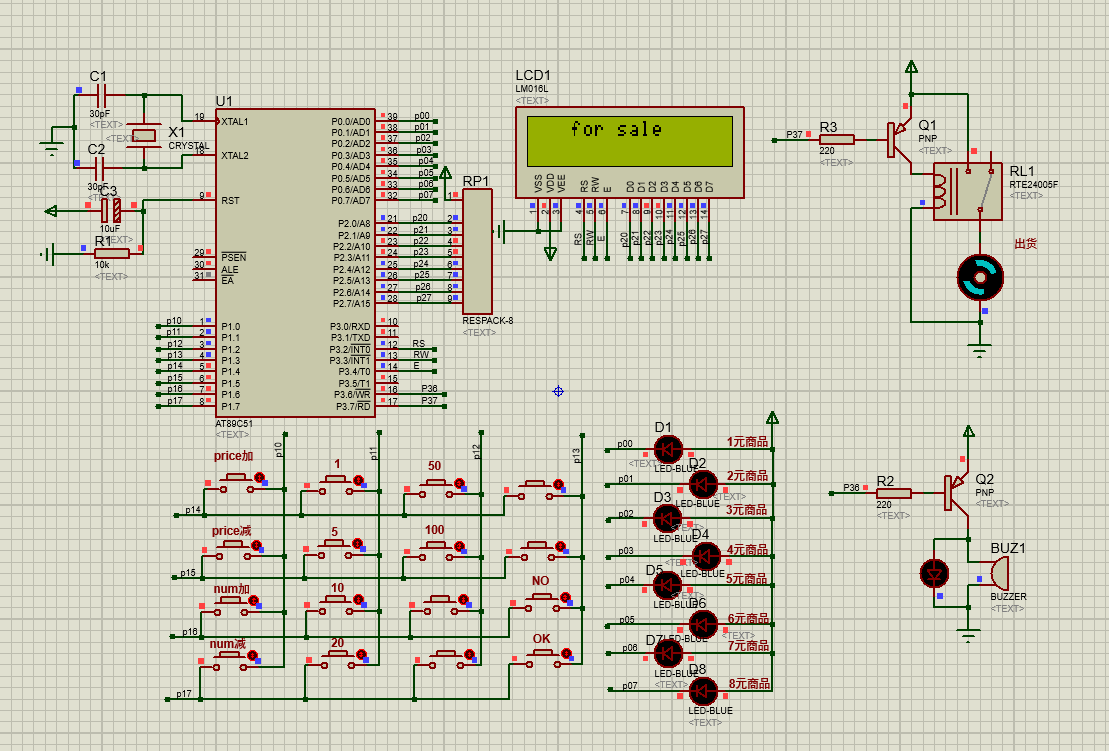Click the '8元商品' label
This screenshot has height=751, width=1109.
coord(749,683)
